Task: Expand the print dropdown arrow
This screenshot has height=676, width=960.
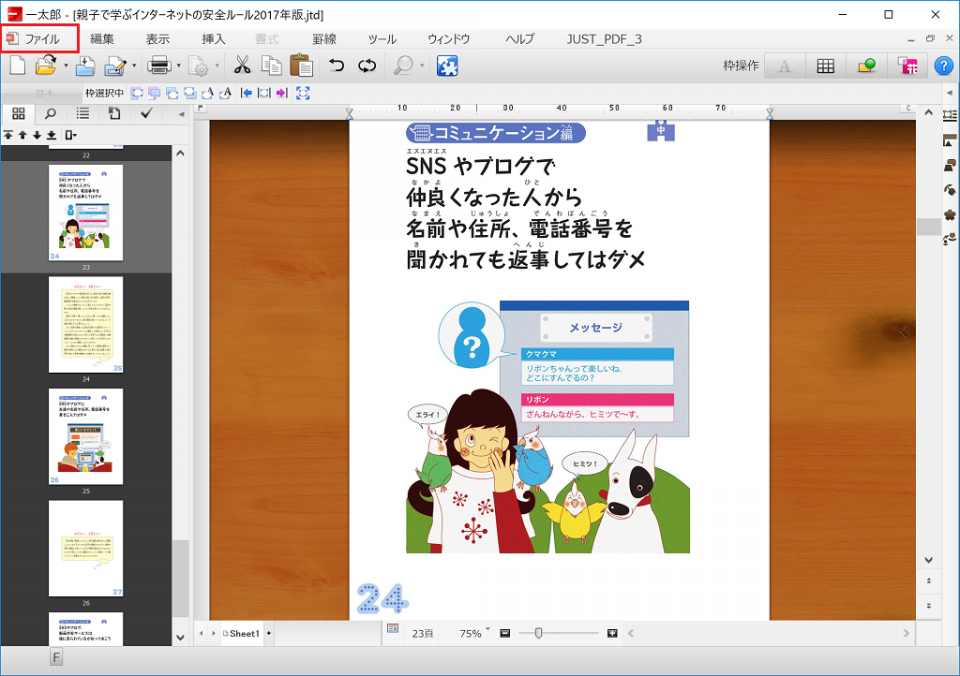Action: (x=179, y=65)
